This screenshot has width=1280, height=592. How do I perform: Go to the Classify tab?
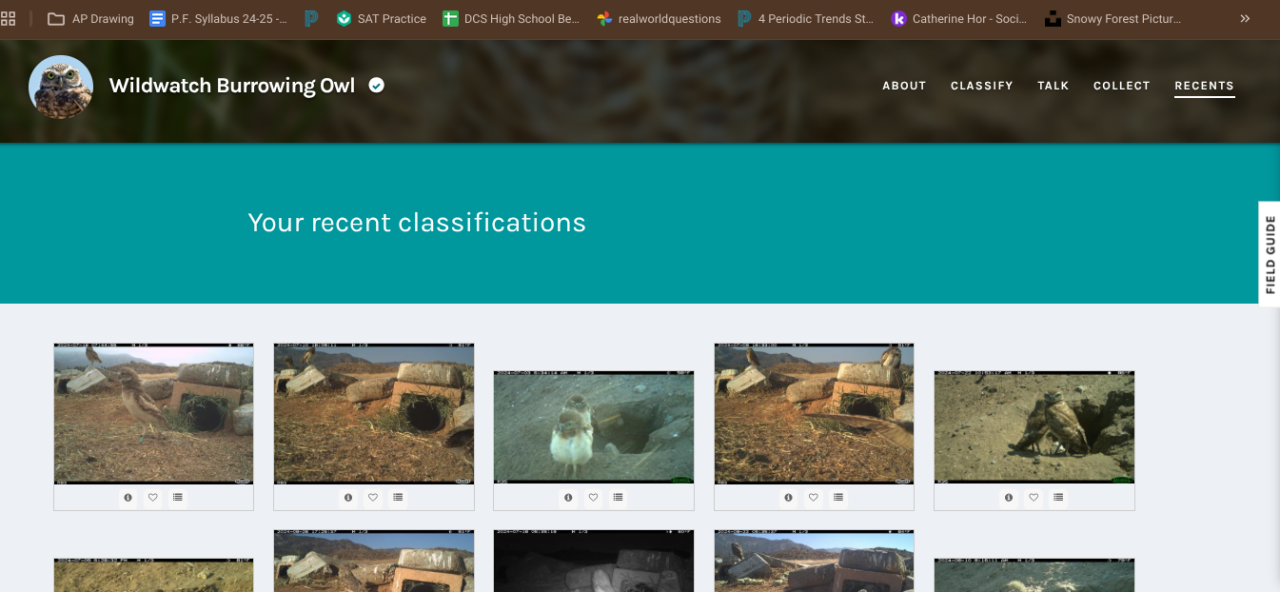982,86
